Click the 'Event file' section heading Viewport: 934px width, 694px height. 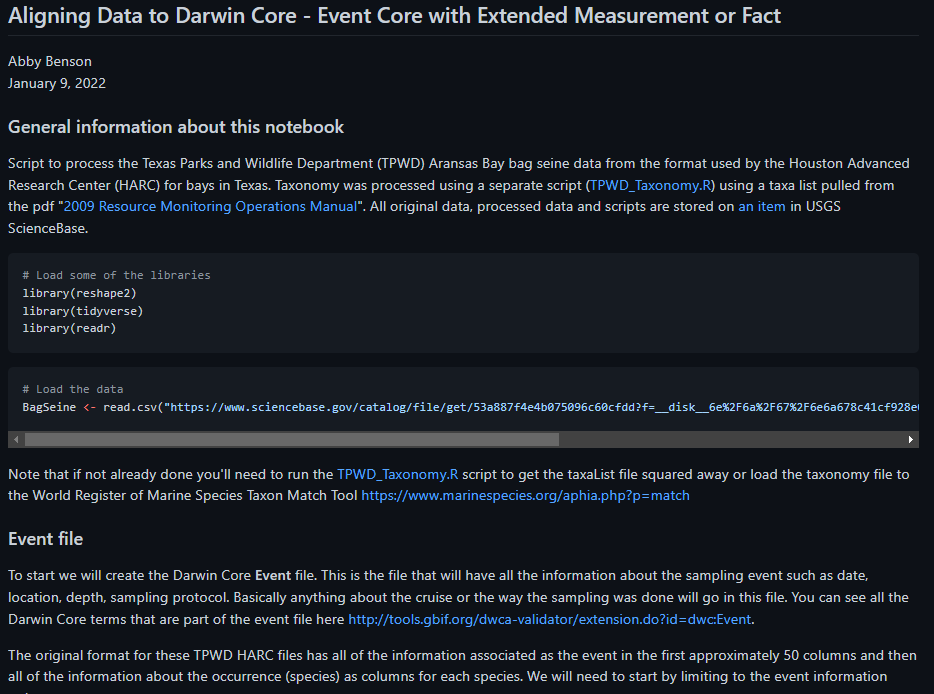(45, 539)
